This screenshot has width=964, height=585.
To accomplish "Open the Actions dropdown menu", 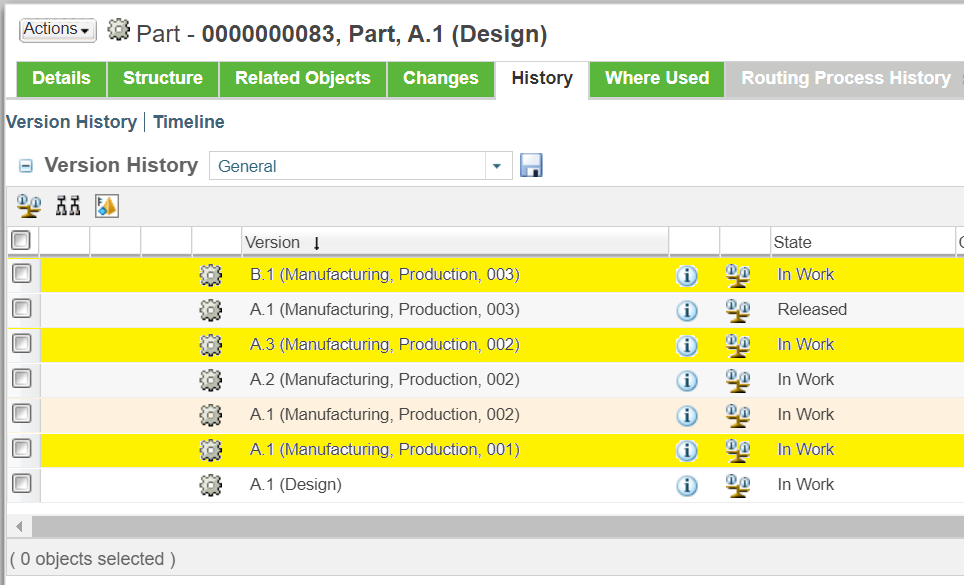I will tap(57, 29).
